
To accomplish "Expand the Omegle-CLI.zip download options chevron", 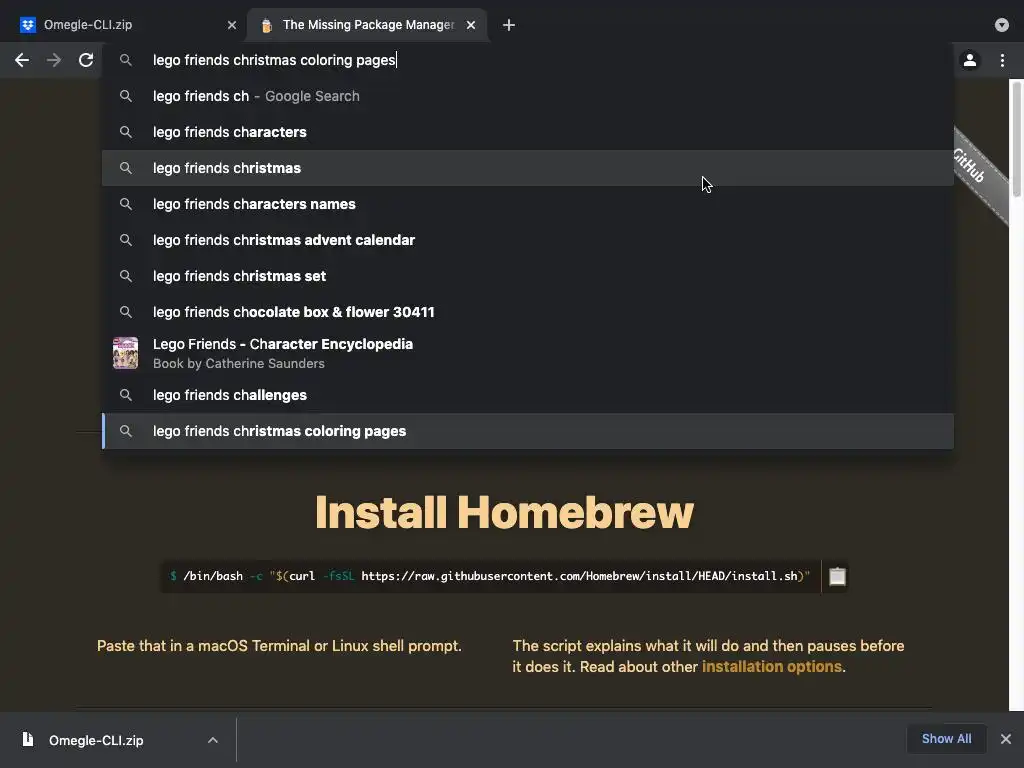I will [x=213, y=740].
